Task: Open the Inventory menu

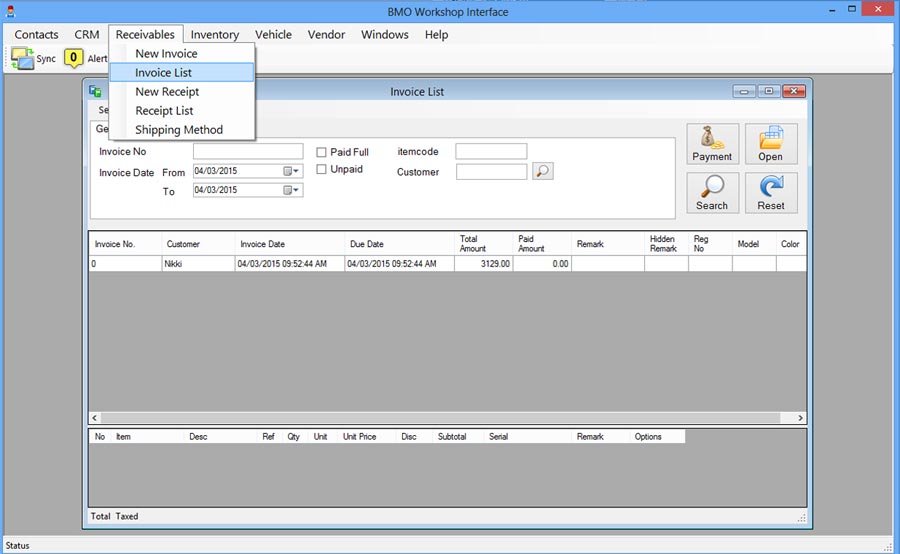Action: (215, 34)
